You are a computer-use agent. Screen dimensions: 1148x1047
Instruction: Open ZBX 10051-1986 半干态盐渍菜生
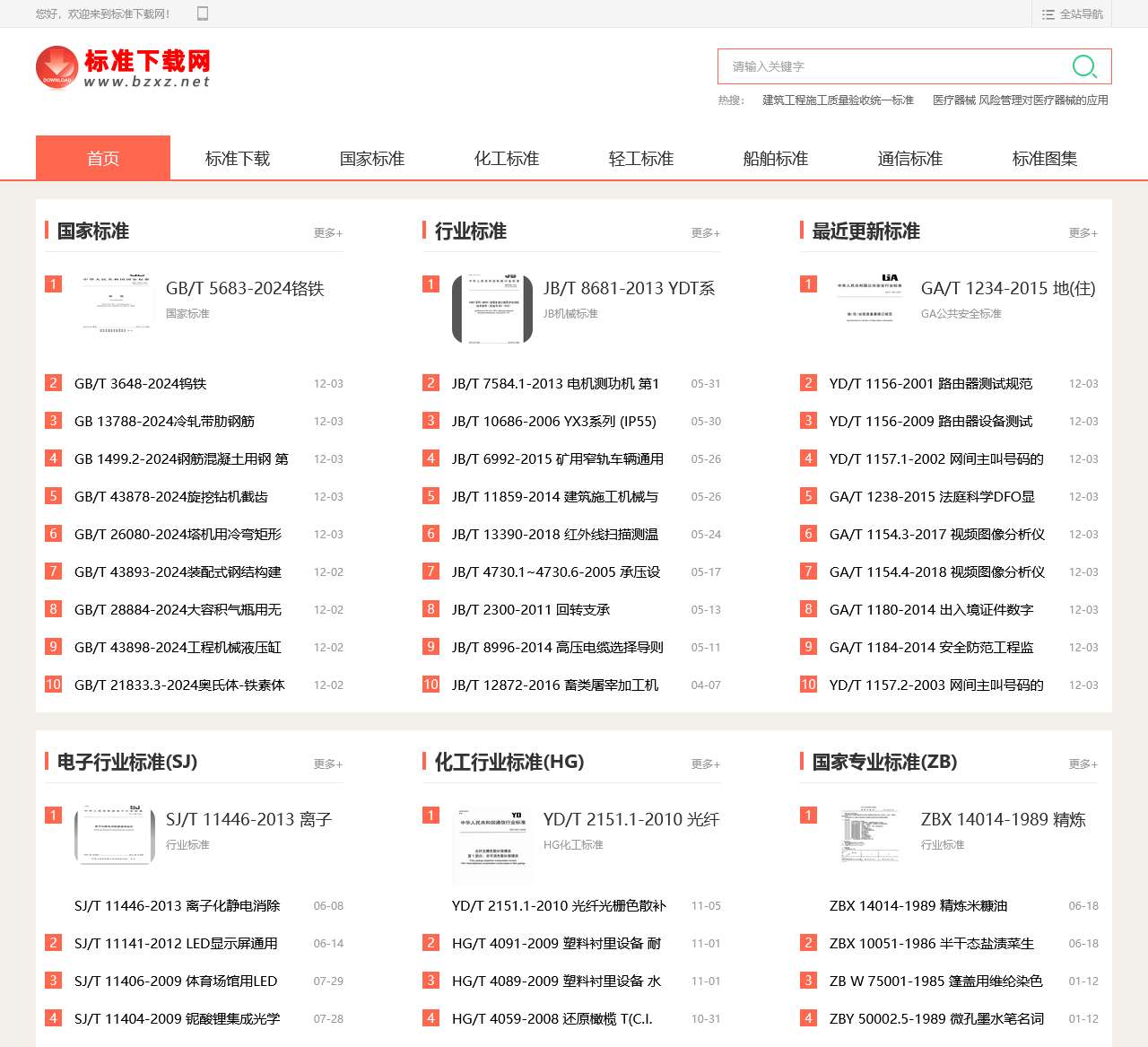(x=932, y=944)
